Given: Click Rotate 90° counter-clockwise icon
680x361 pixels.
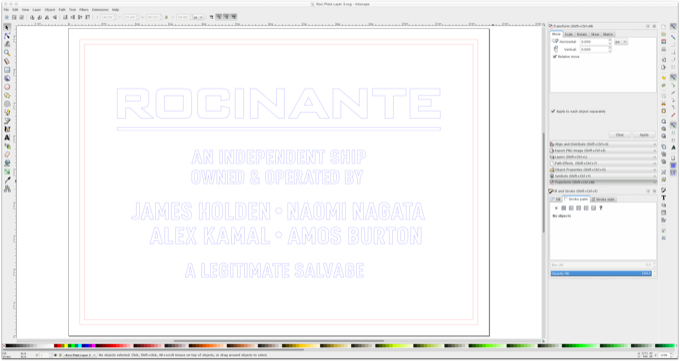Looking at the screenshot, I should pos(32,17).
